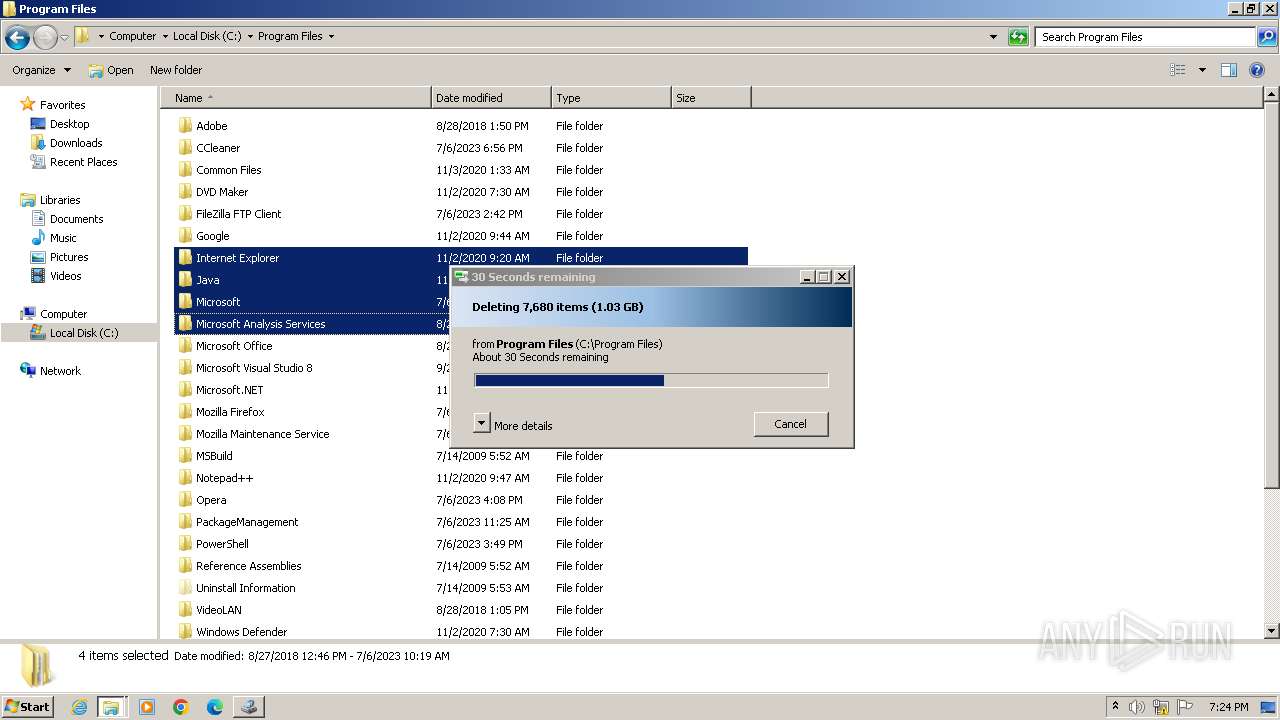Screen dimensions: 1280x720
Task: Show hidden tray icons arrow
Action: 1115,706
